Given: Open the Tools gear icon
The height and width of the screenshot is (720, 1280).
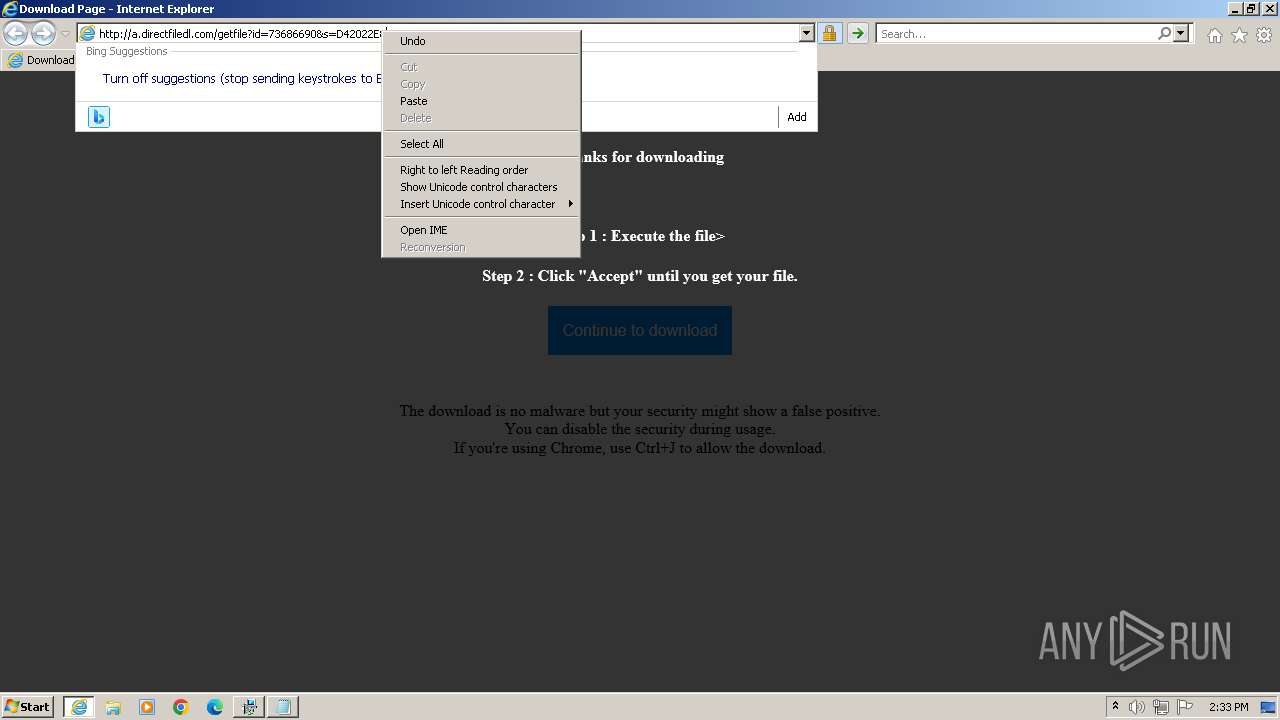Looking at the screenshot, I should tap(1264, 35).
